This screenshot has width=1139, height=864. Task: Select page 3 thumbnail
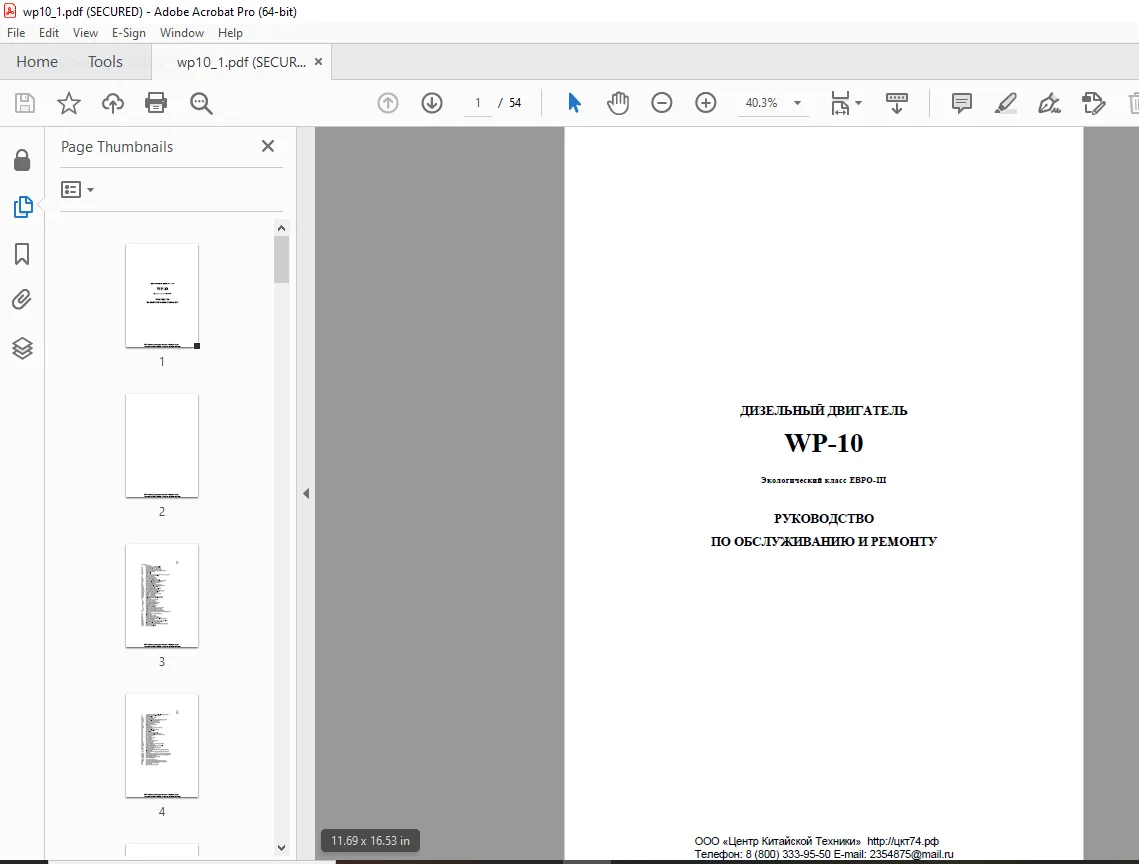[162, 596]
